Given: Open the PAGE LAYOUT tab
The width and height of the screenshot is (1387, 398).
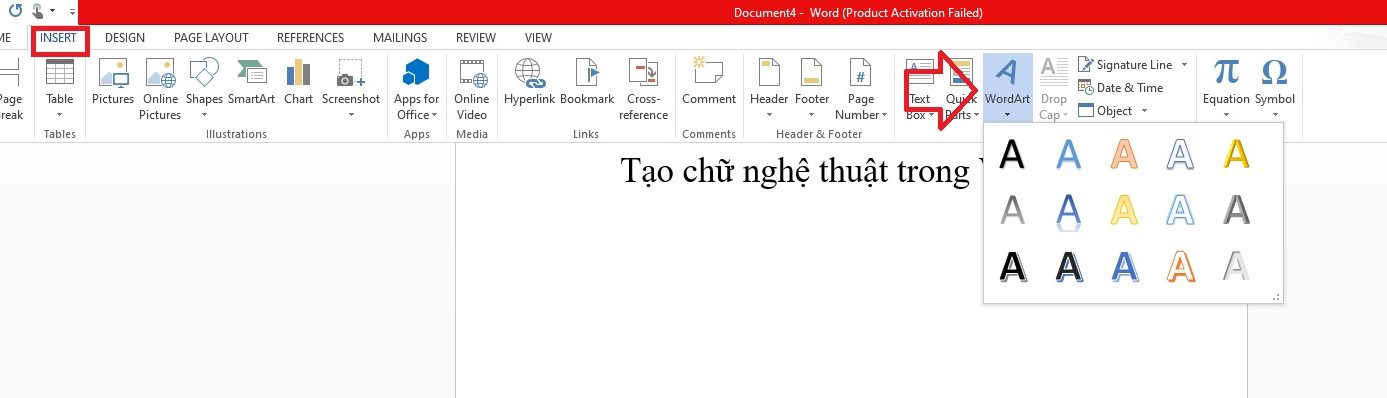Looking at the screenshot, I should [x=211, y=38].
